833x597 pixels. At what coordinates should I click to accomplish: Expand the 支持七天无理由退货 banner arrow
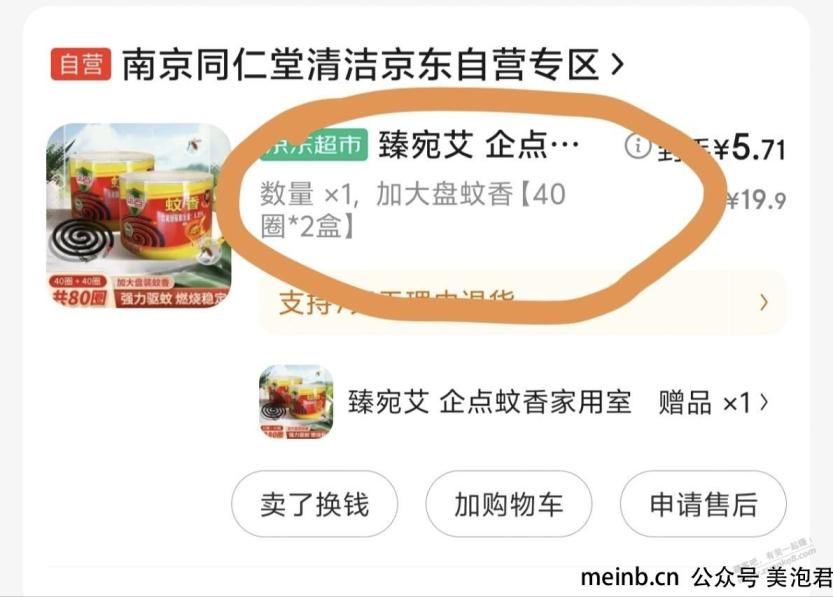coord(763,303)
